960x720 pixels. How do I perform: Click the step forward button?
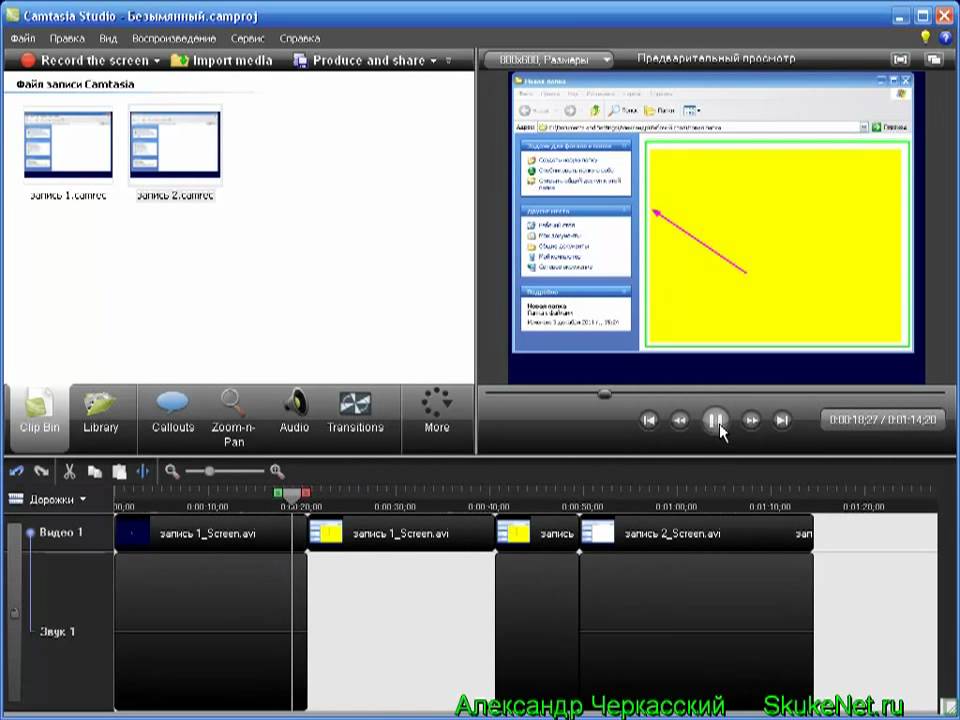[x=751, y=420]
